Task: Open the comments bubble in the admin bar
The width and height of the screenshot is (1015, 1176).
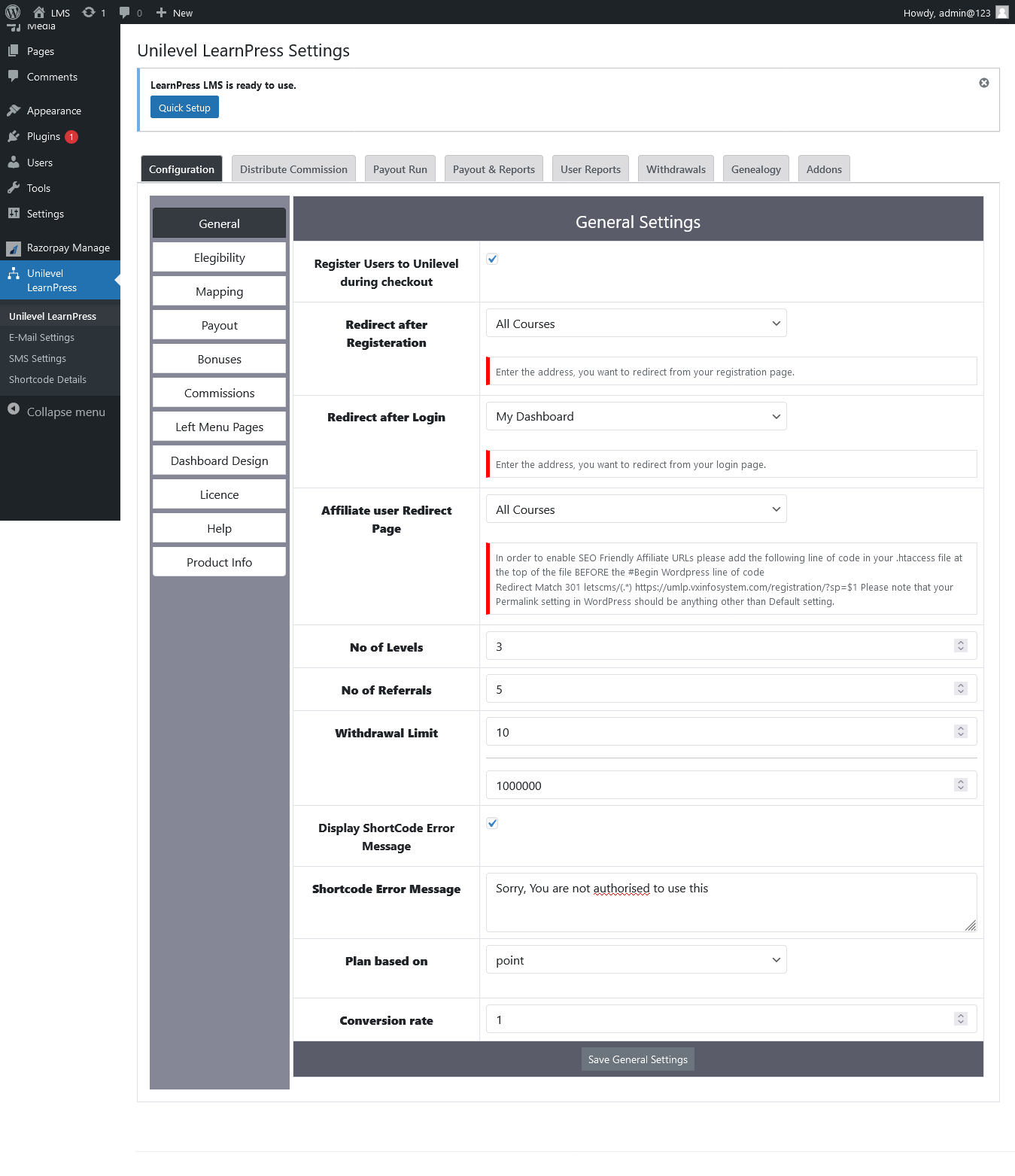Action: coord(125,12)
